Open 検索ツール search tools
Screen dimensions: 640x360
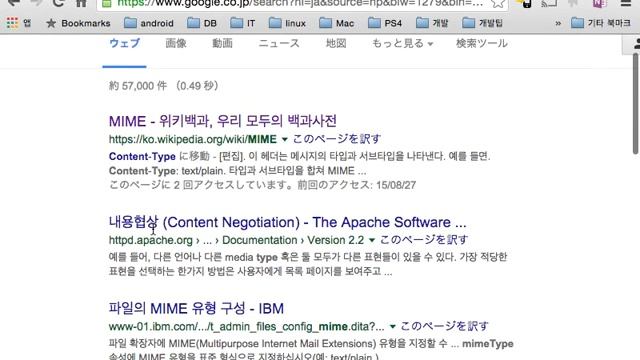(x=482, y=43)
